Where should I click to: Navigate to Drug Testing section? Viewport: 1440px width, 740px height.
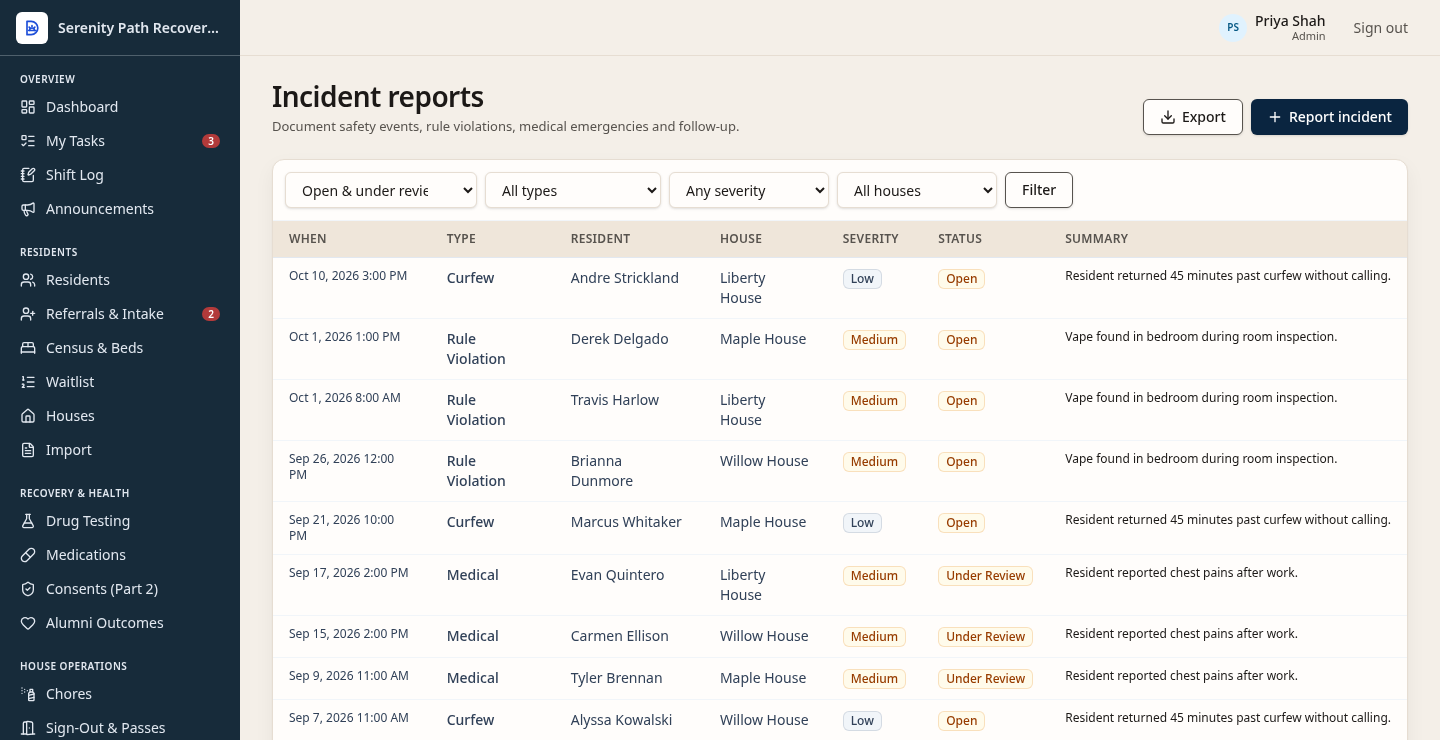pyautogui.click(x=120, y=521)
